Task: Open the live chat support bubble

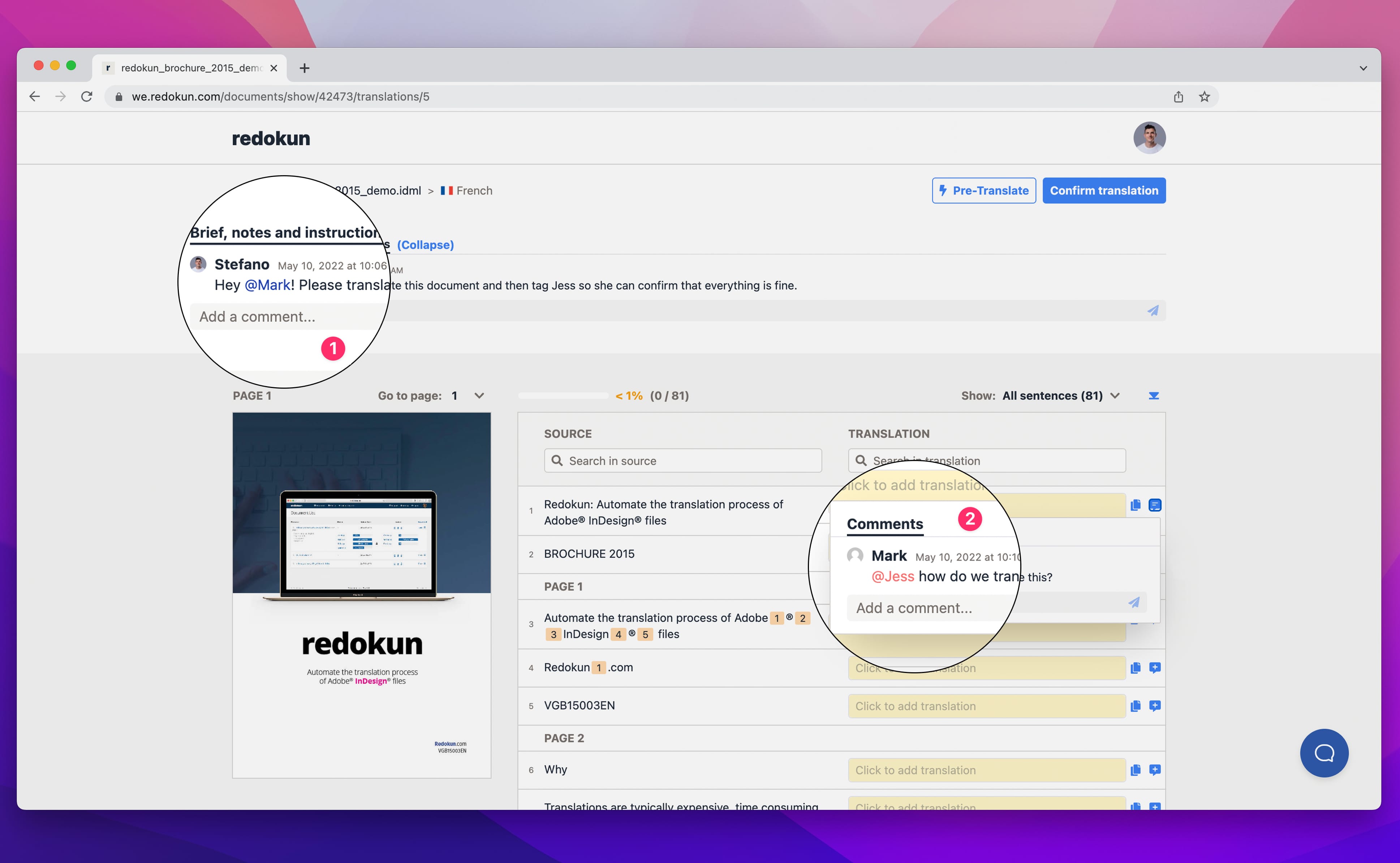Action: click(1324, 753)
